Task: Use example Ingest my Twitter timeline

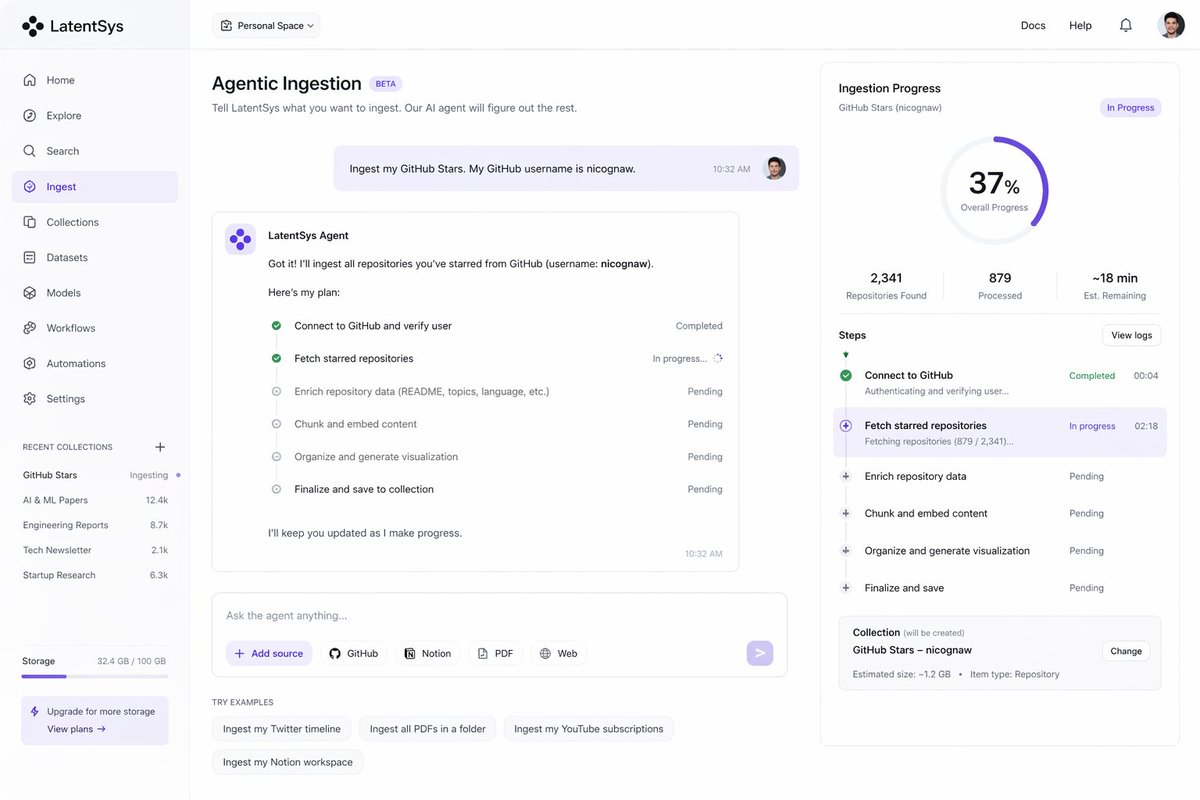Action: click(282, 729)
